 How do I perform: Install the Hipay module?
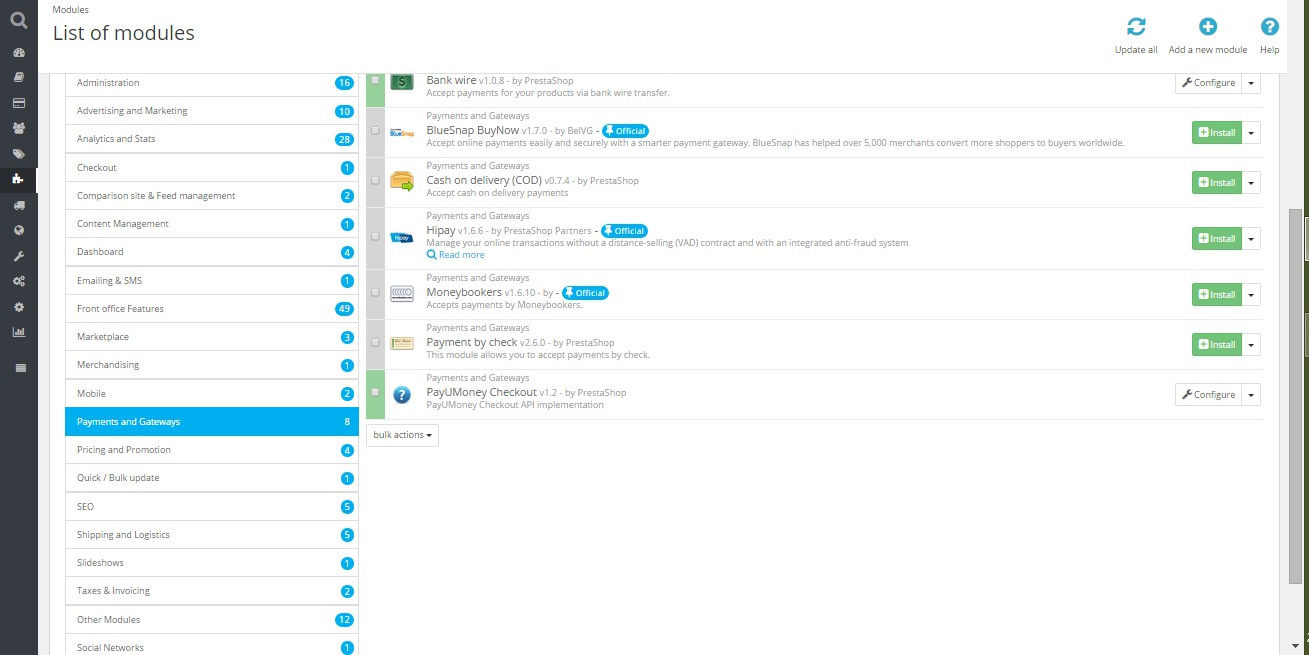pyautogui.click(x=1217, y=239)
